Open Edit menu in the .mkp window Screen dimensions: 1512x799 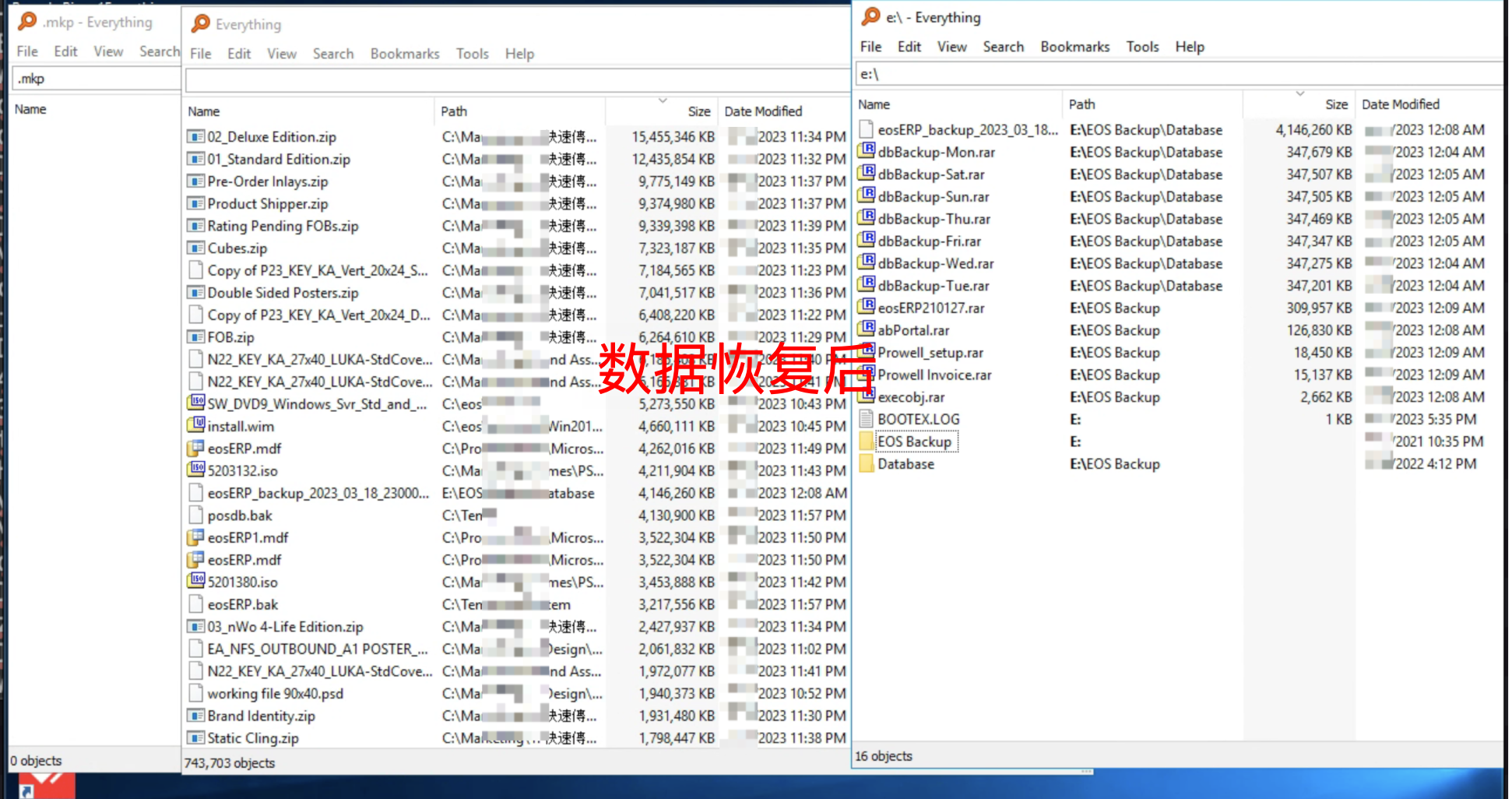(65, 51)
